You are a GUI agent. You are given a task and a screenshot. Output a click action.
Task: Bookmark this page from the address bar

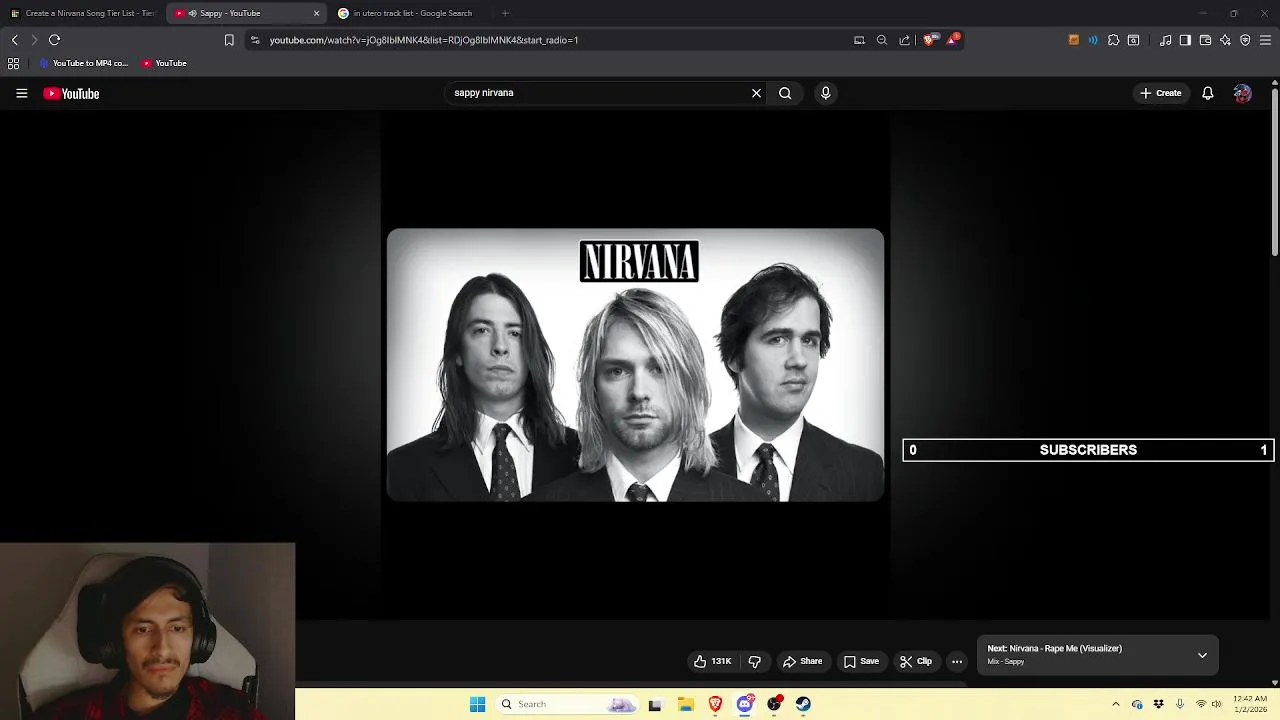(229, 40)
